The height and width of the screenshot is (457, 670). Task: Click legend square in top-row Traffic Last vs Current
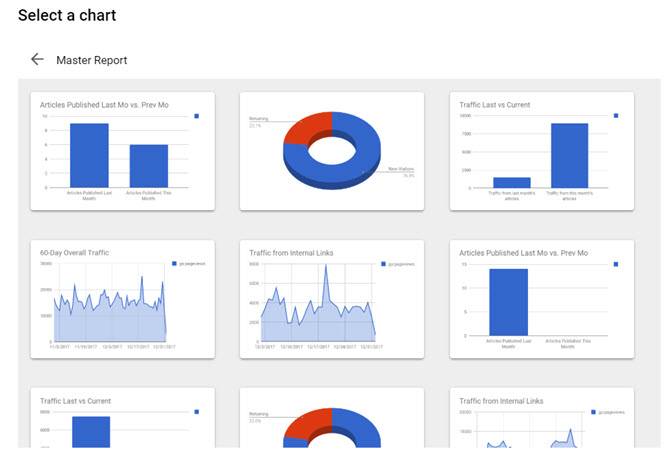(616, 116)
